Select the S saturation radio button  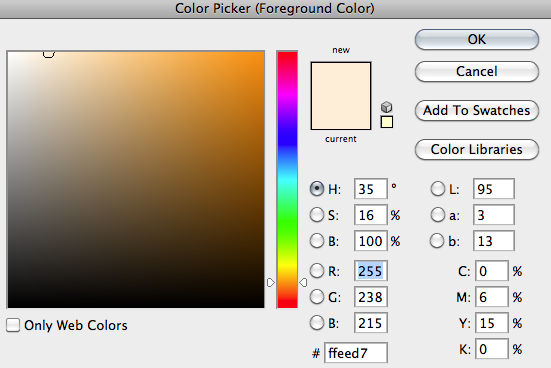click(317, 215)
